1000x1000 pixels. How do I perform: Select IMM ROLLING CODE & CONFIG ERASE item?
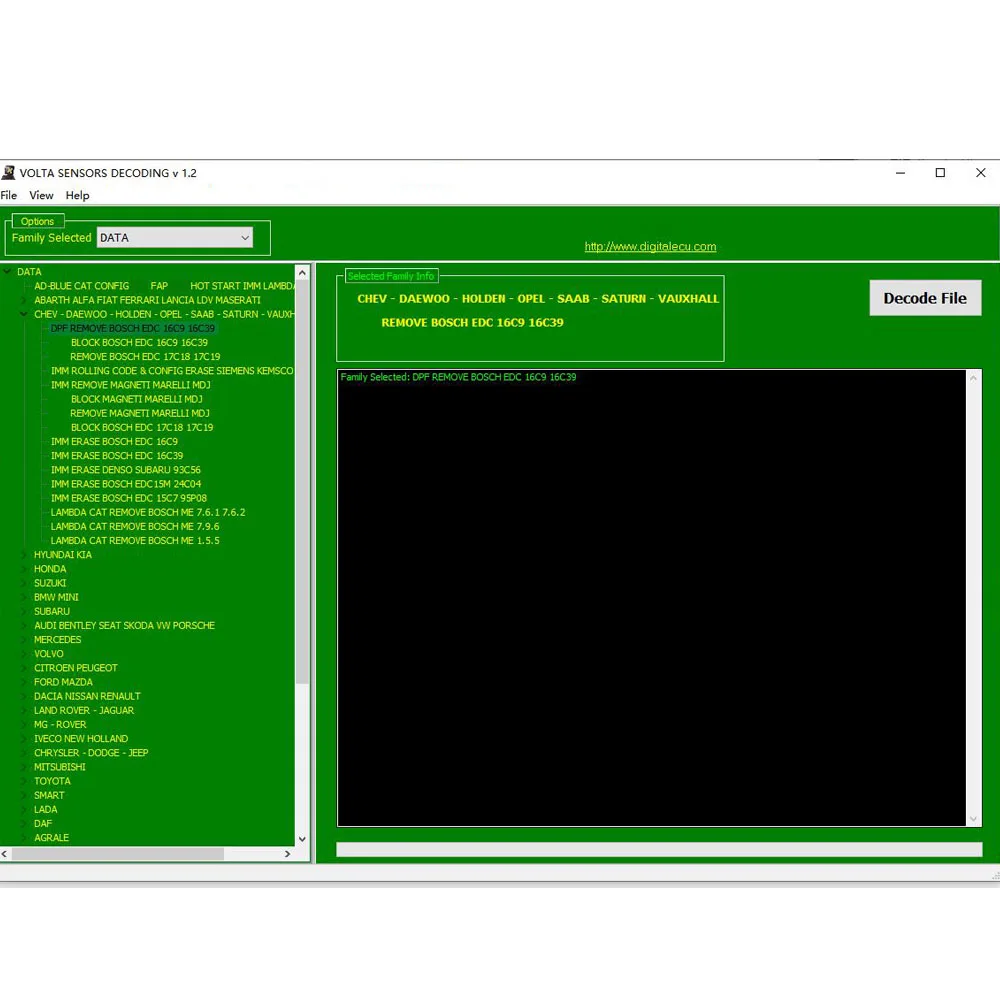pyautogui.click(x=172, y=371)
